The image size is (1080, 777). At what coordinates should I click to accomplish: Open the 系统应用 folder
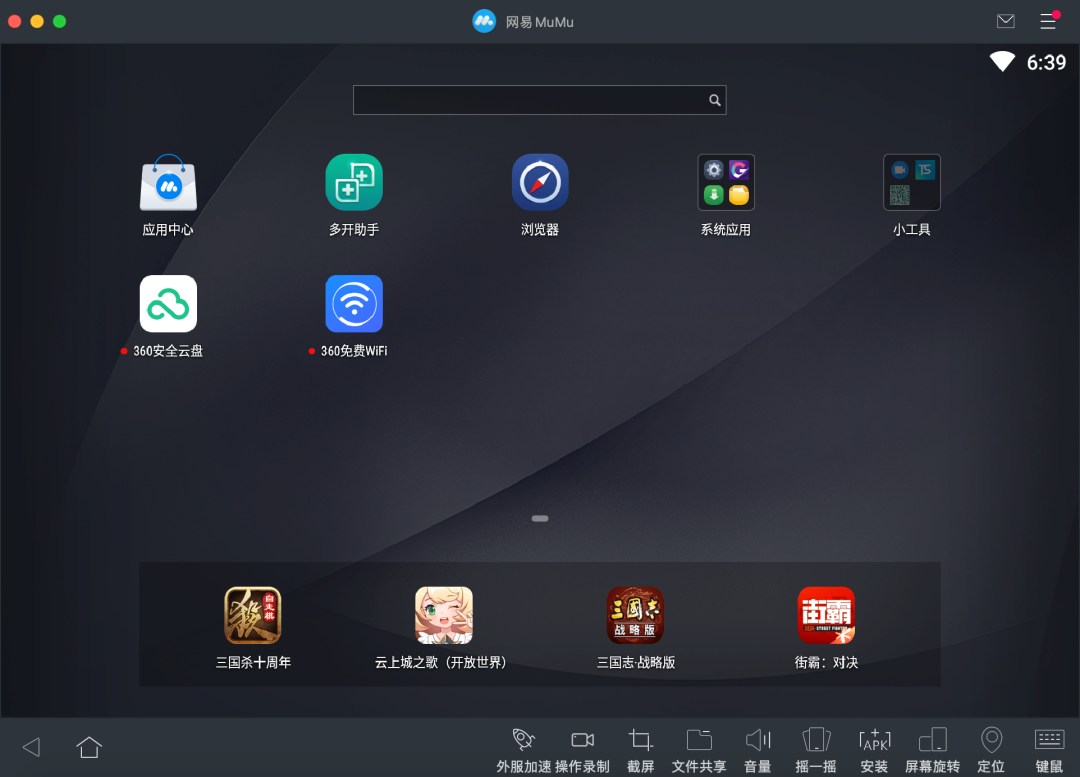click(x=726, y=183)
